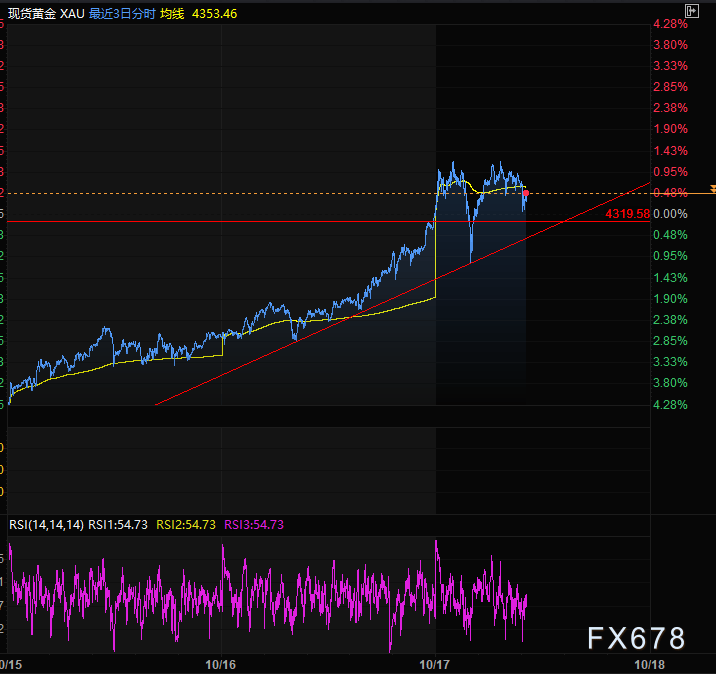Screen dimensions: 716x674
Task: Open the 最近3日分时 period selector
Action: [122, 16]
